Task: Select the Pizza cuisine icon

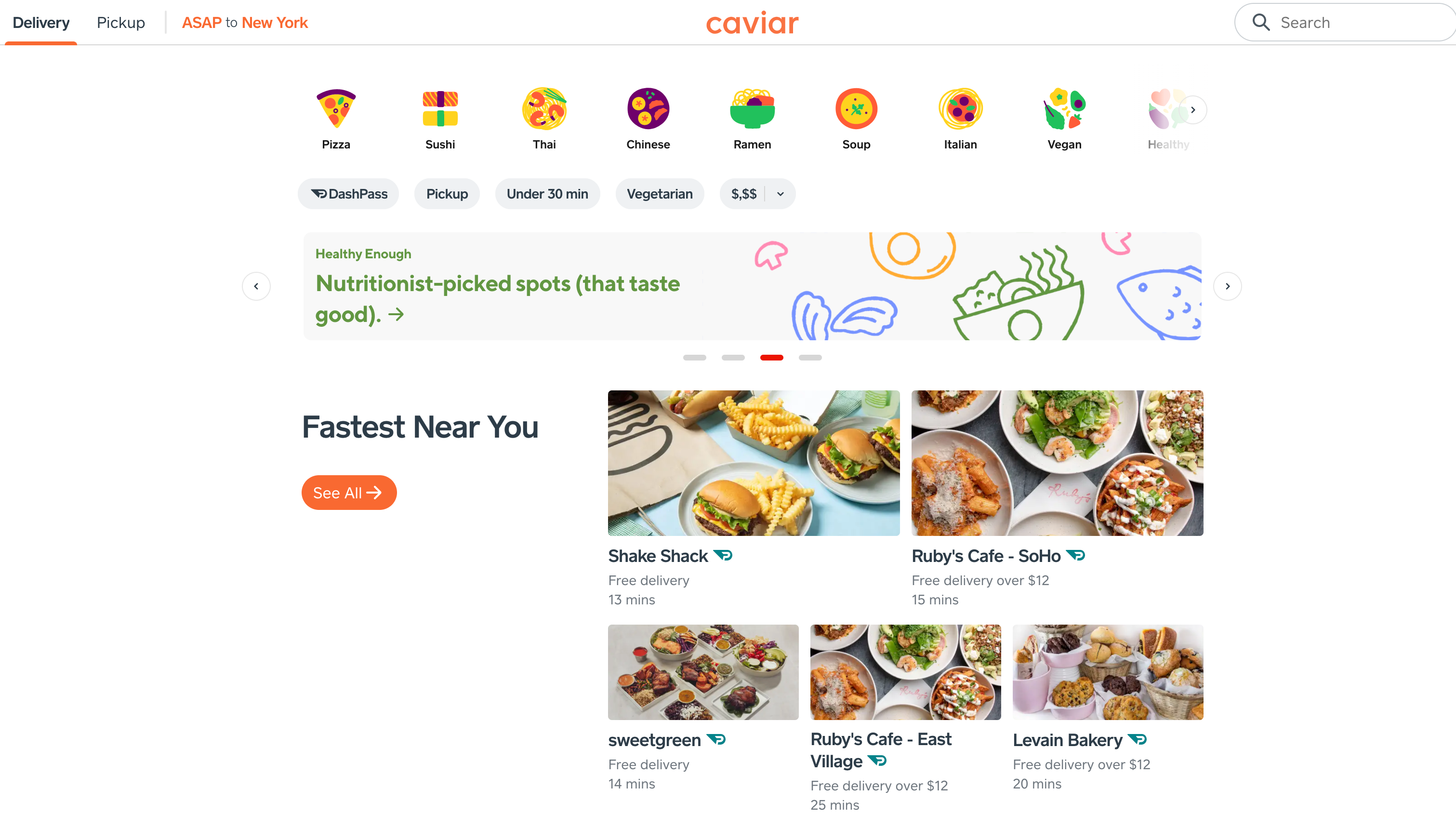Action: point(336,108)
